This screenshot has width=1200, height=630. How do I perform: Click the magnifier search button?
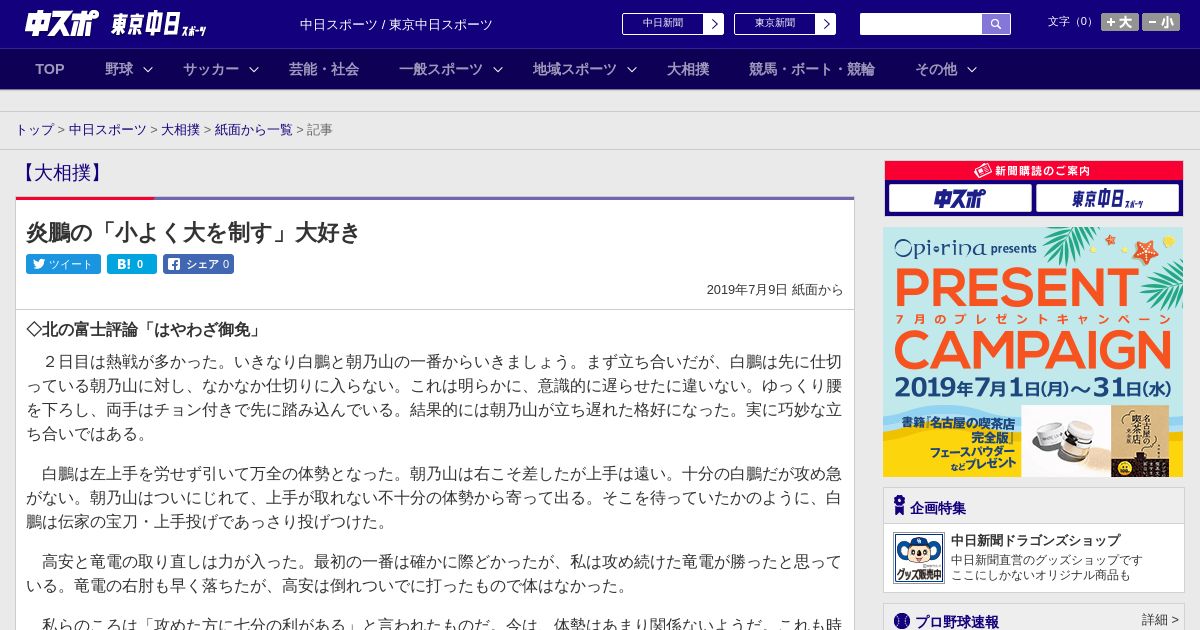pyautogui.click(x=996, y=24)
